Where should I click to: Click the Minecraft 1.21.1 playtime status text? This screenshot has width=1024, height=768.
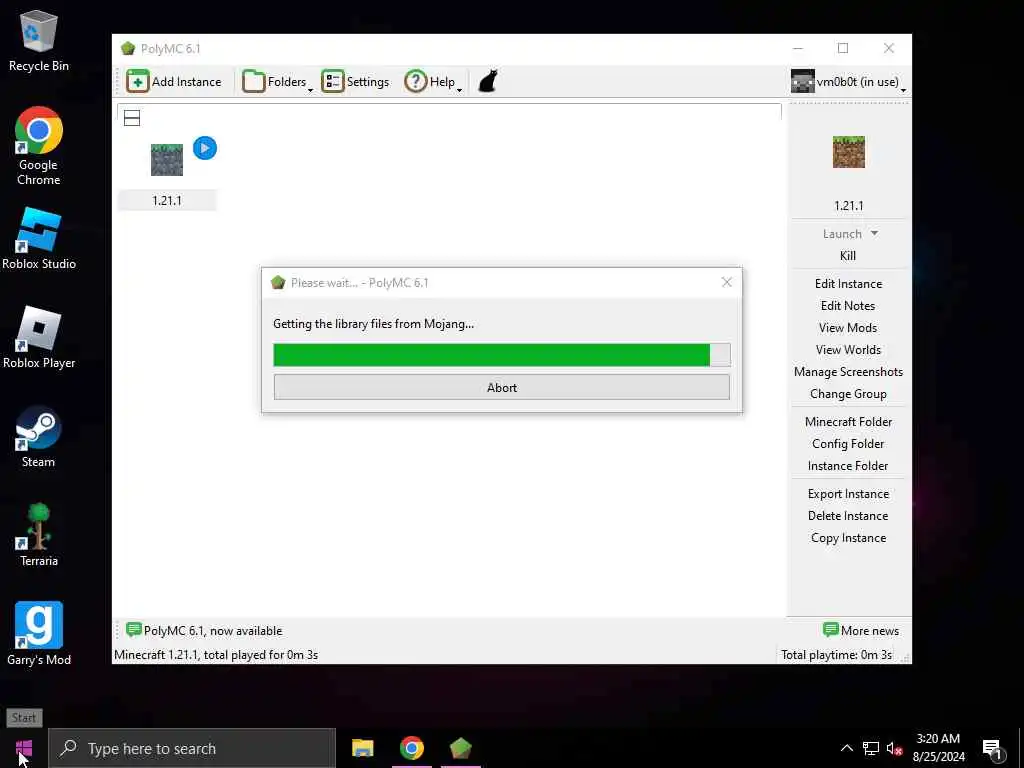coord(216,655)
